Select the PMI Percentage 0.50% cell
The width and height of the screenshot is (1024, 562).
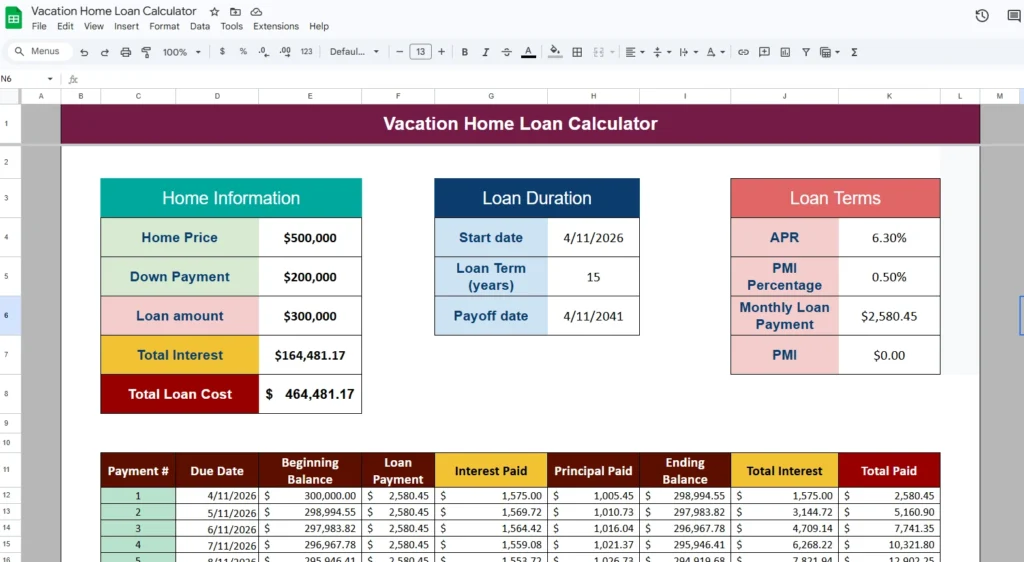coord(889,277)
